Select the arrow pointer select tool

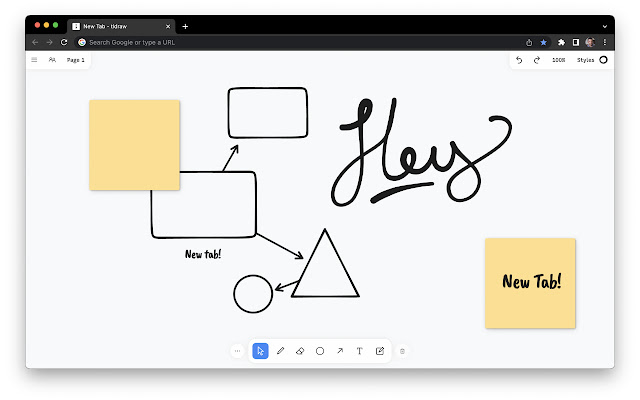click(260, 351)
